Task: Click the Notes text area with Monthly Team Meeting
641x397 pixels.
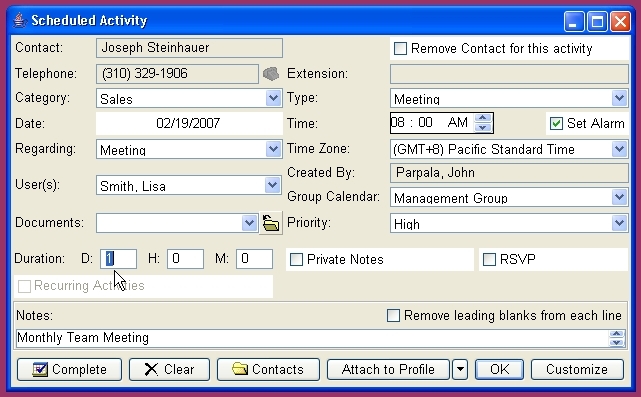Action: (x=313, y=338)
